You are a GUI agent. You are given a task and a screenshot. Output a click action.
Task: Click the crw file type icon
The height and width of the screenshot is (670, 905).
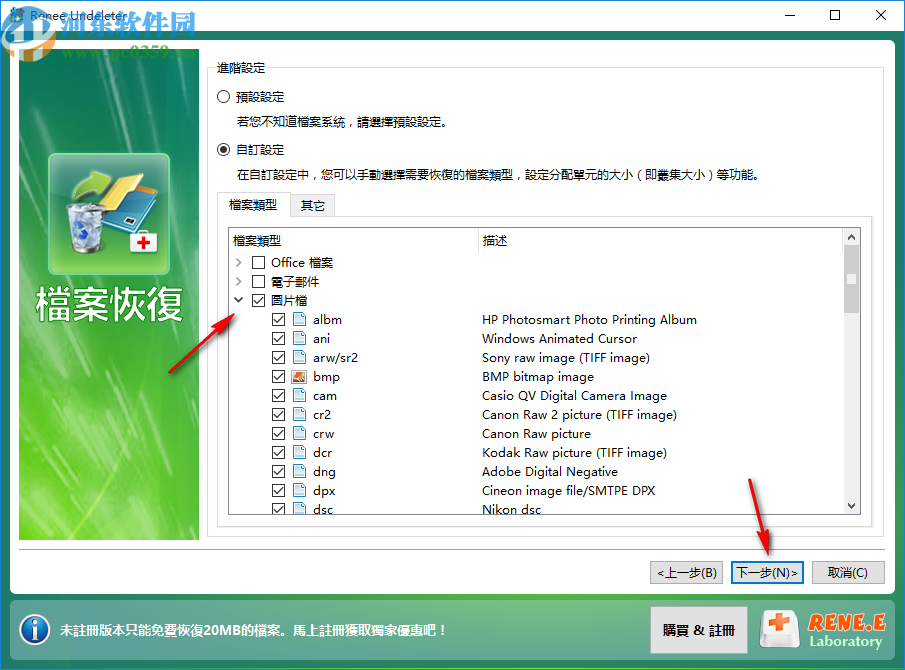click(x=299, y=433)
